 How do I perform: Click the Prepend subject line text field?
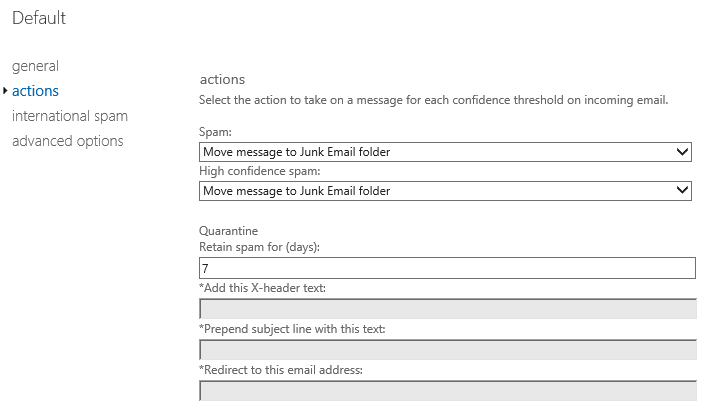point(447,349)
